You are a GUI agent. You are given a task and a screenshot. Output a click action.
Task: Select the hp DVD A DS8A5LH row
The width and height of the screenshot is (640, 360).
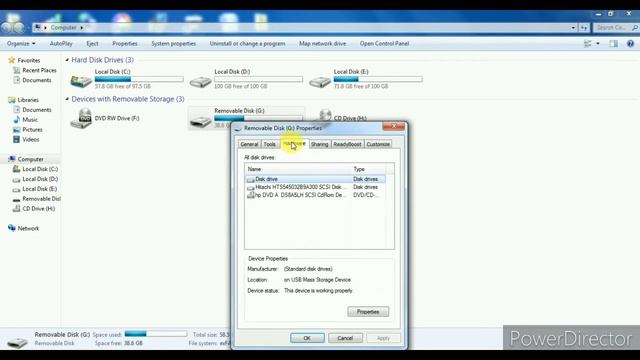(315, 196)
